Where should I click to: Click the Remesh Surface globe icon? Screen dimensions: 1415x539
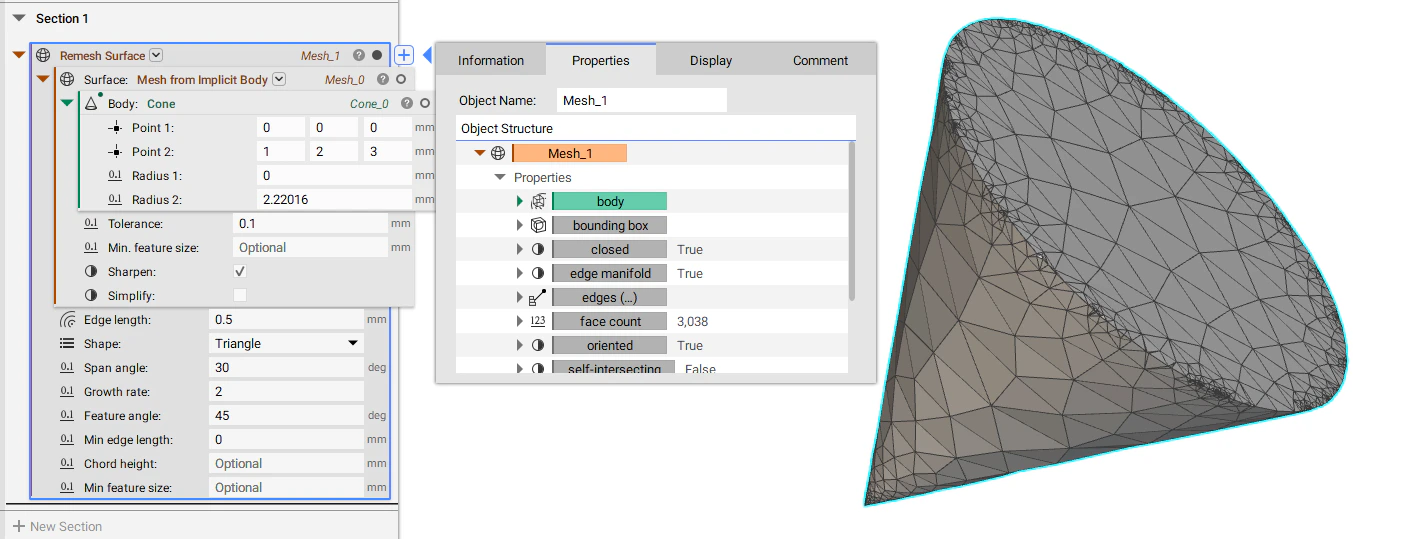pos(43,56)
